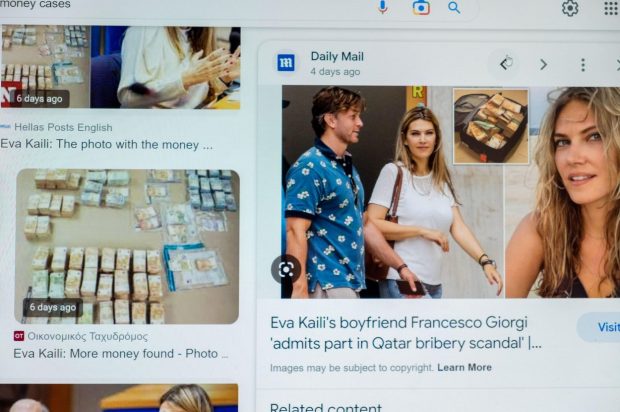Image resolution: width=620 pixels, height=412 pixels.
Task: Click the magnifying glass search button
Action: tap(454, 8)
